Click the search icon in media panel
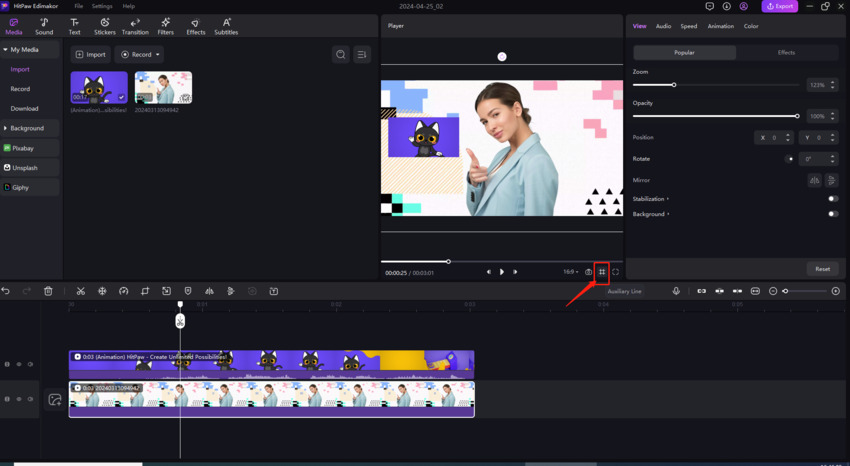The width and height of the screenshot is (850, 466). pos(341,55)
